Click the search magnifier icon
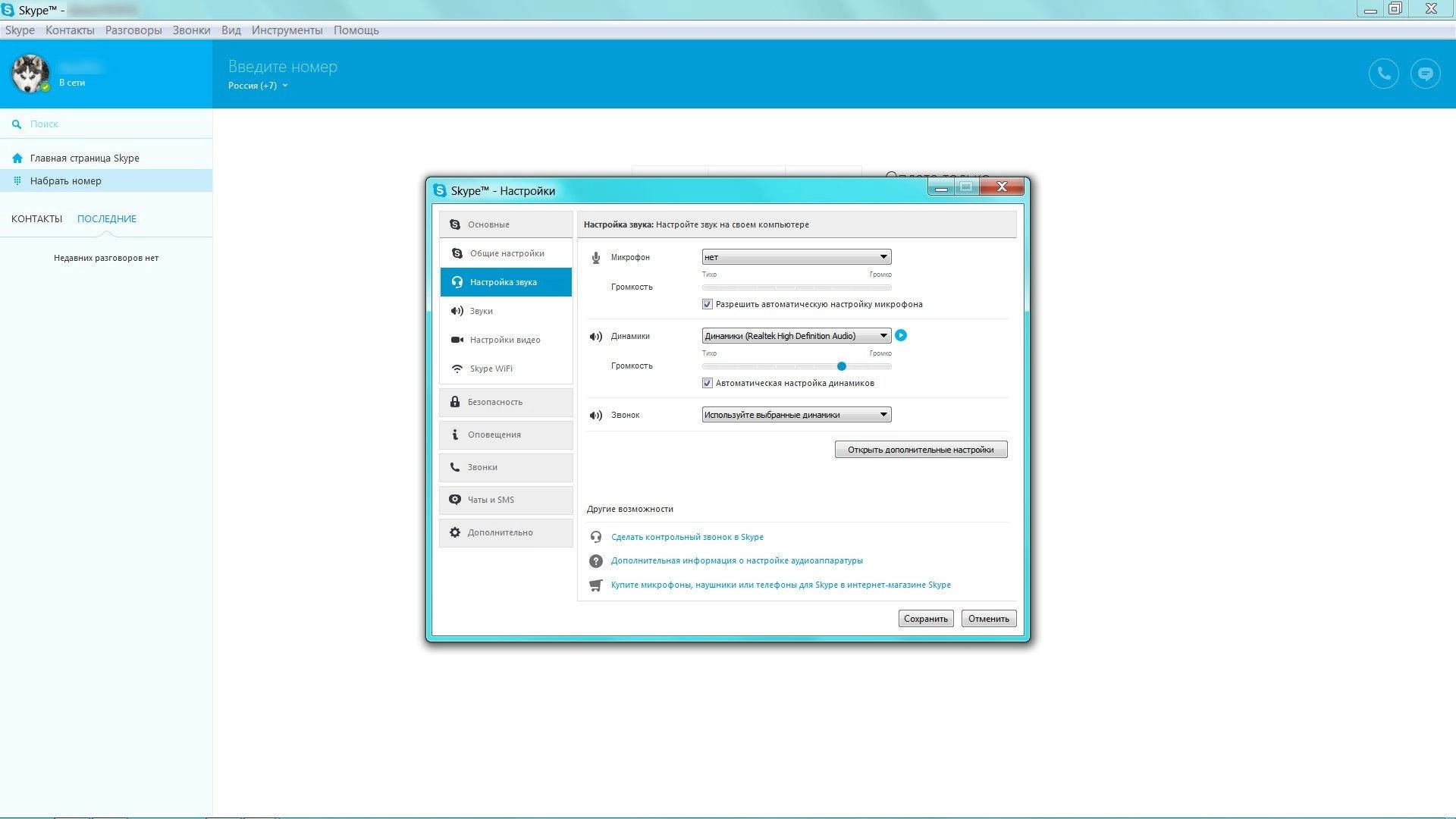This screenshot has height=819, width=1456. tap(17, 124)
